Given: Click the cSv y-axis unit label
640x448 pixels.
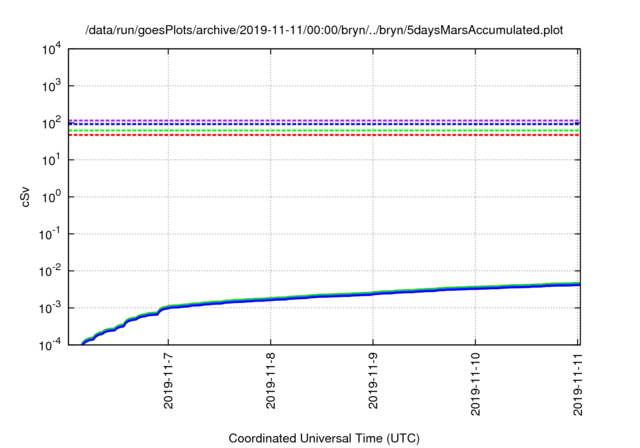Looking at the screenshot, I should (25, 197).
